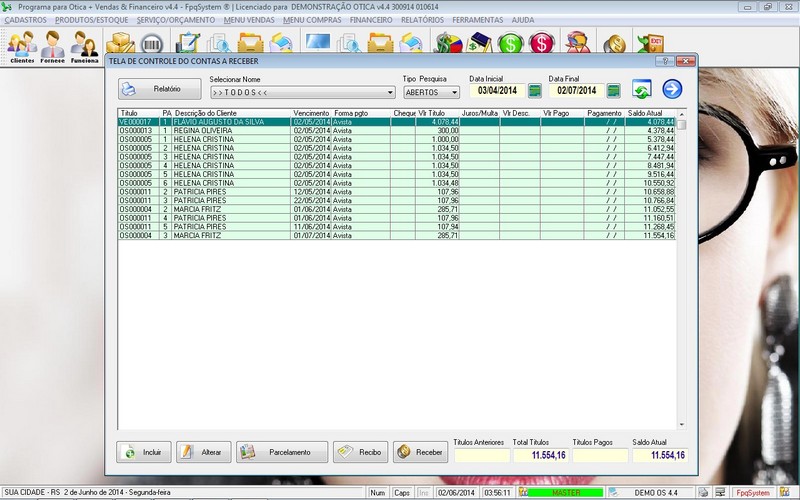The width and height of the screenshot is (800, 500).
Task: Open the FINANCEIRO menu
Action: 371,20
